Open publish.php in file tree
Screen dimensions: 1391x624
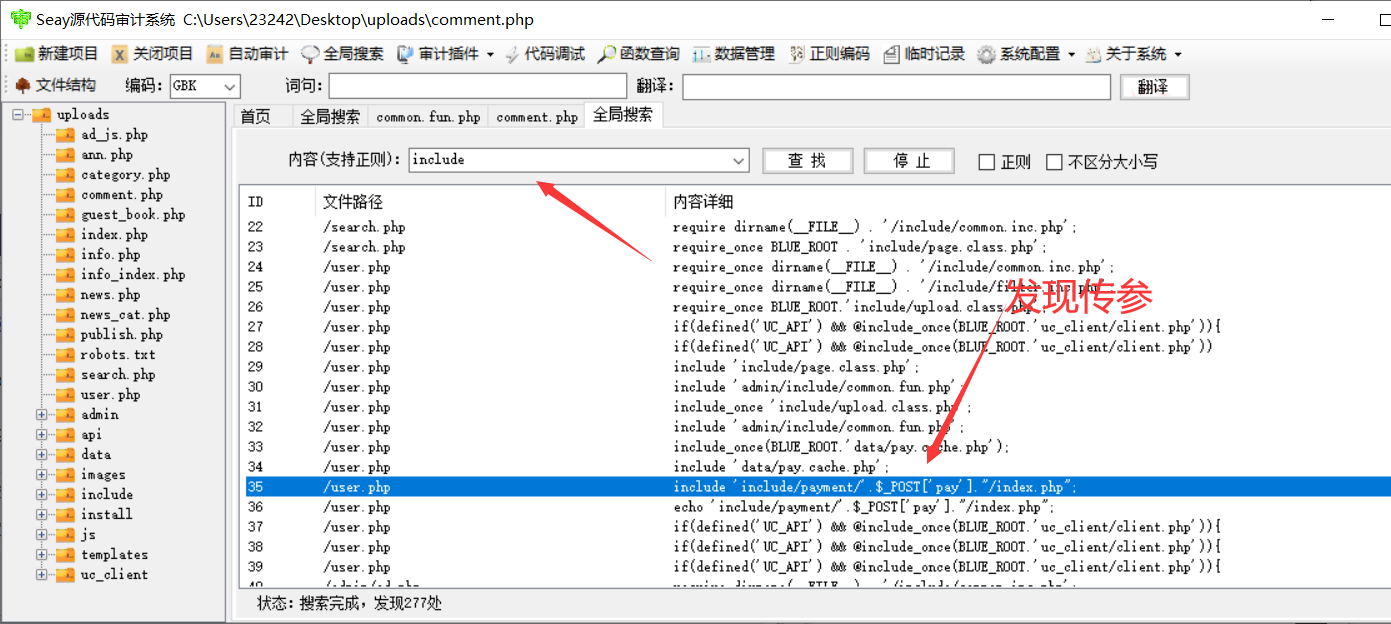pos(122,335)
